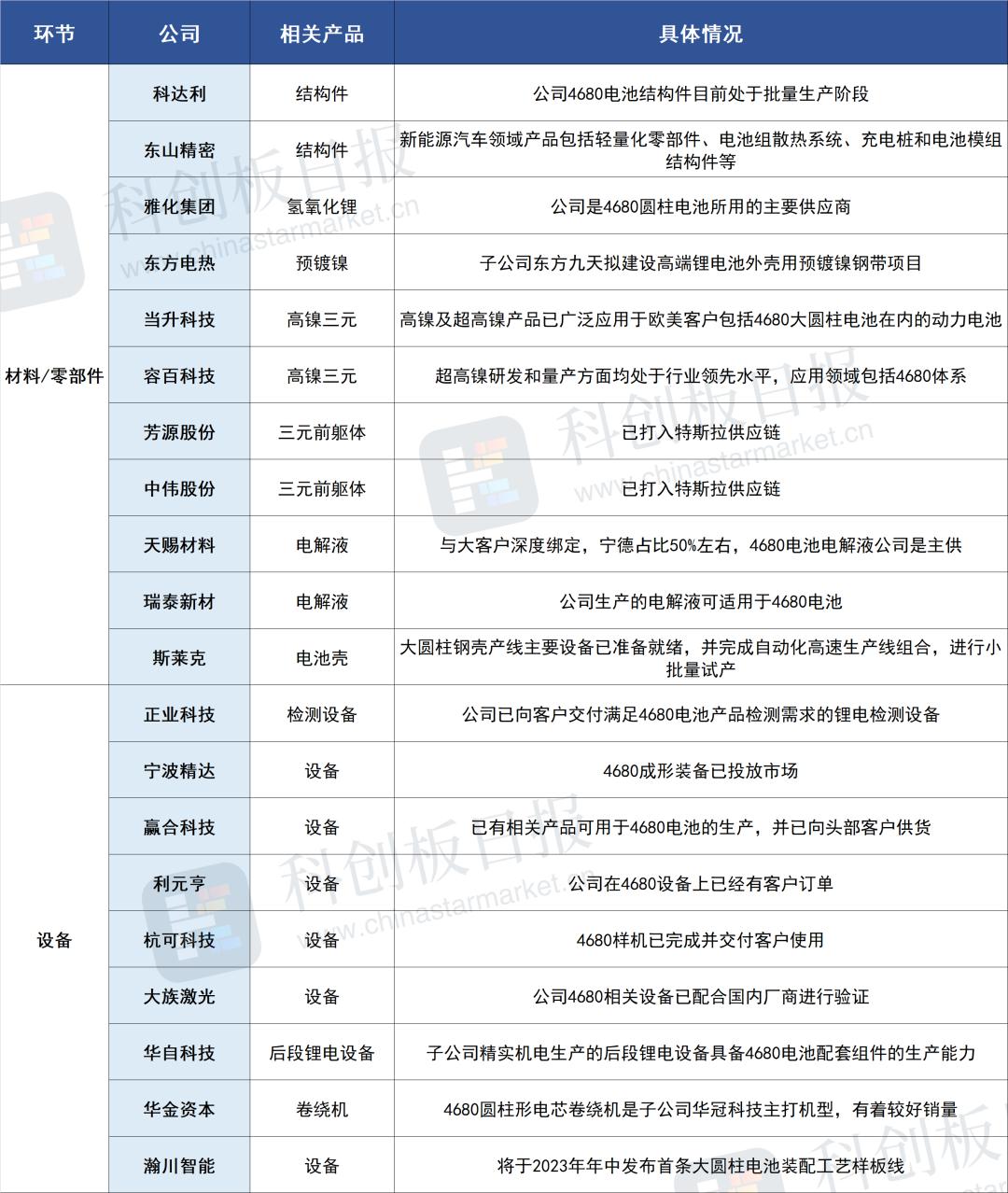This screenshot has height=1193, width=1008.
Task: Click company name 东山精密
Action: [x=179, y=150]
